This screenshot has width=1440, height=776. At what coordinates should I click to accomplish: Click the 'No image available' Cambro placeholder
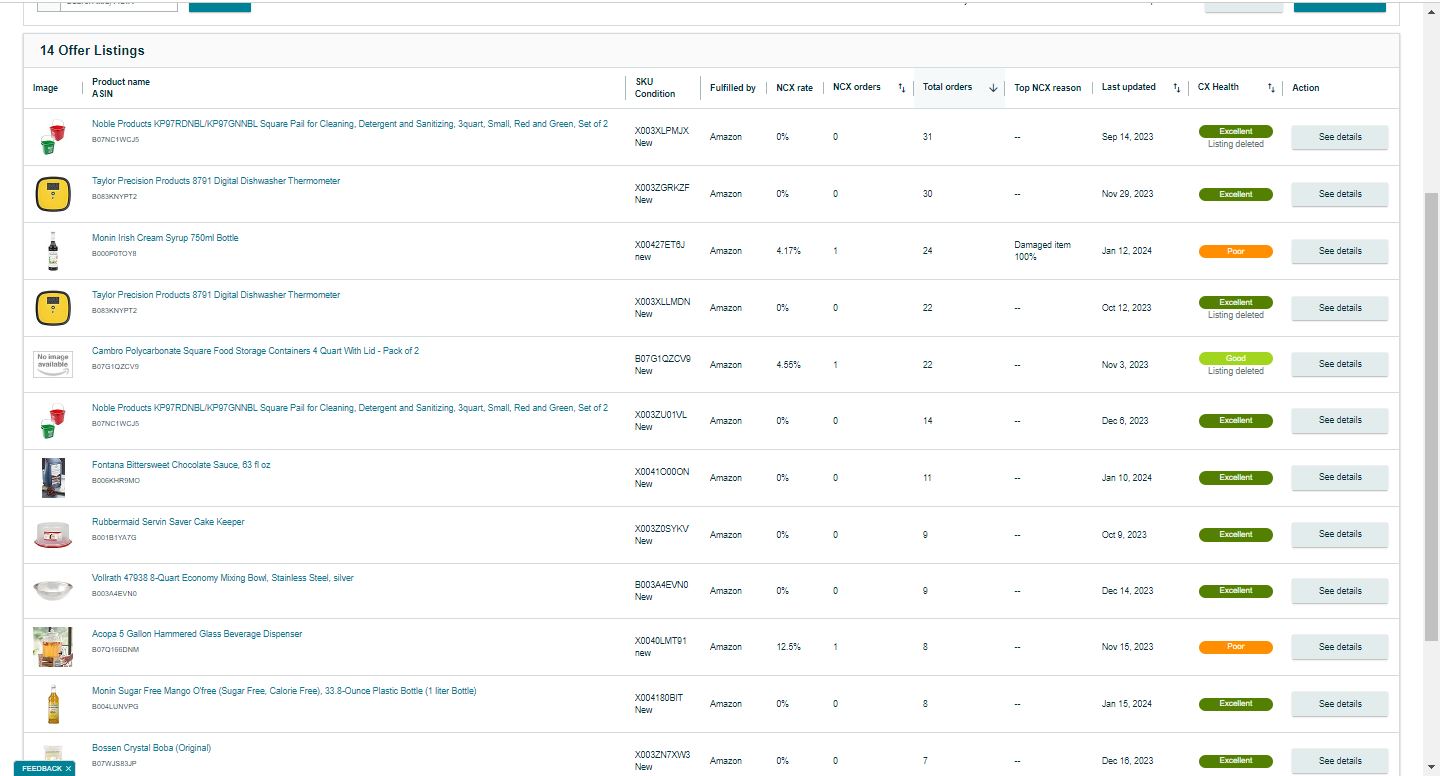tap(52, 364)
